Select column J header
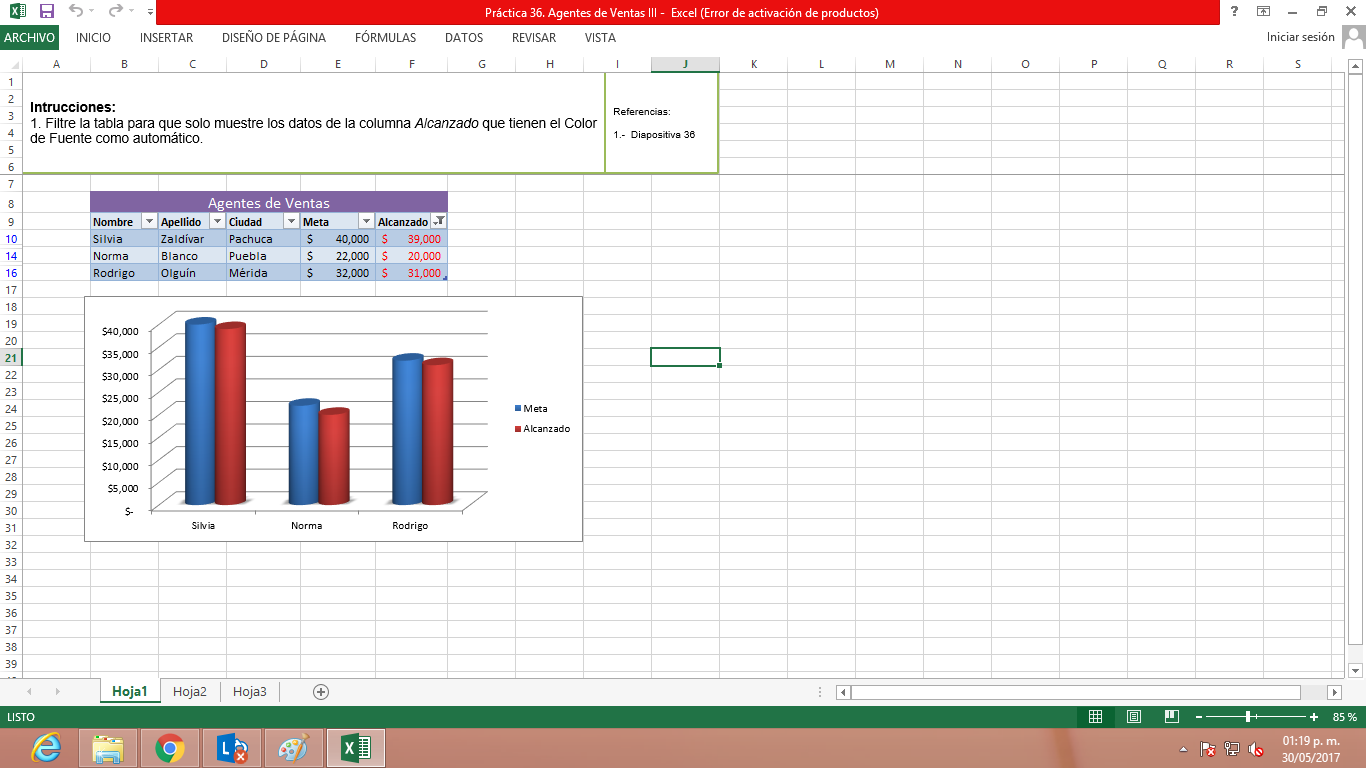 click(x=685, y=64)
